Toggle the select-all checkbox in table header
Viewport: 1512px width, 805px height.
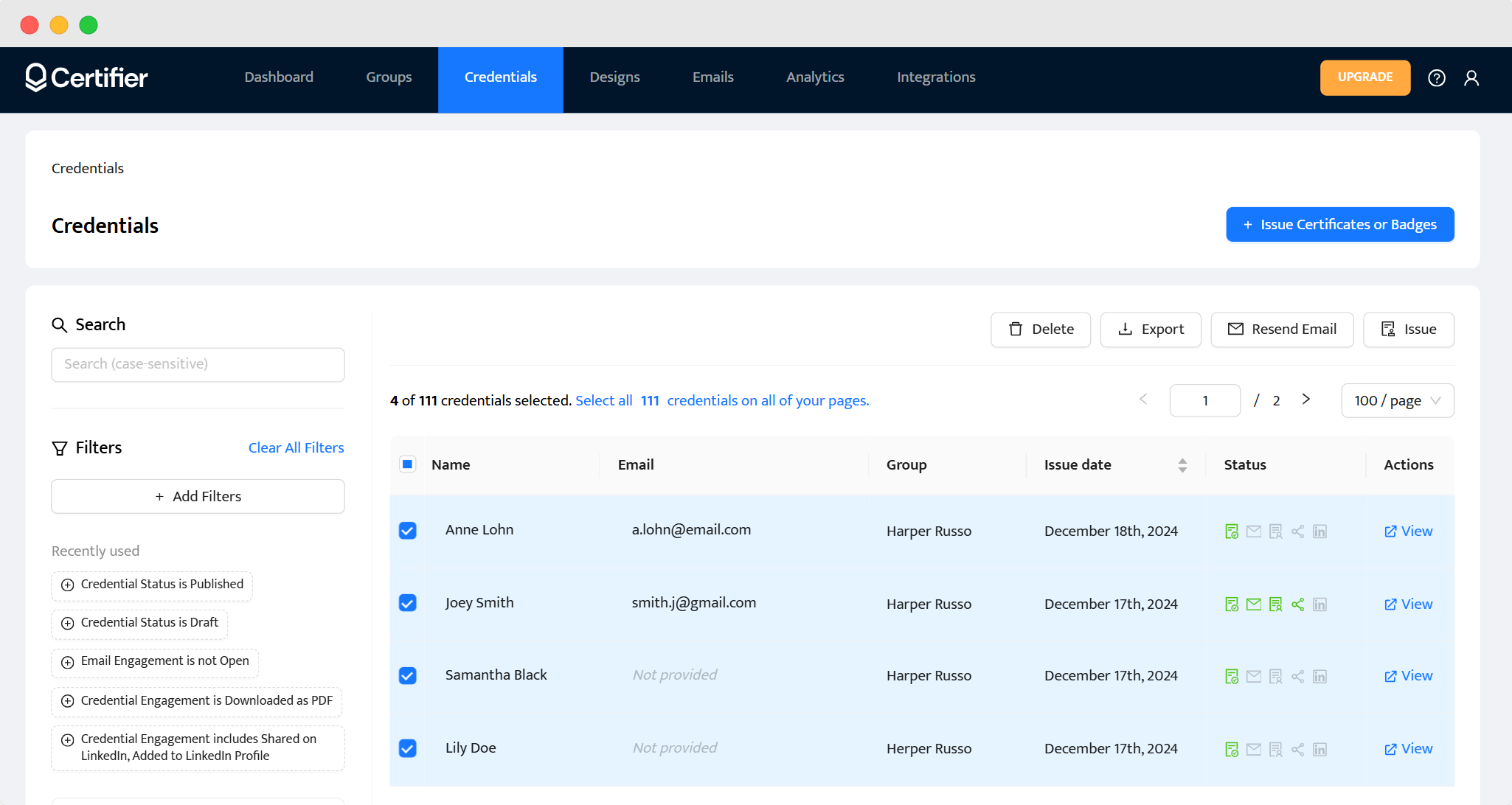[x=407, y=464]
